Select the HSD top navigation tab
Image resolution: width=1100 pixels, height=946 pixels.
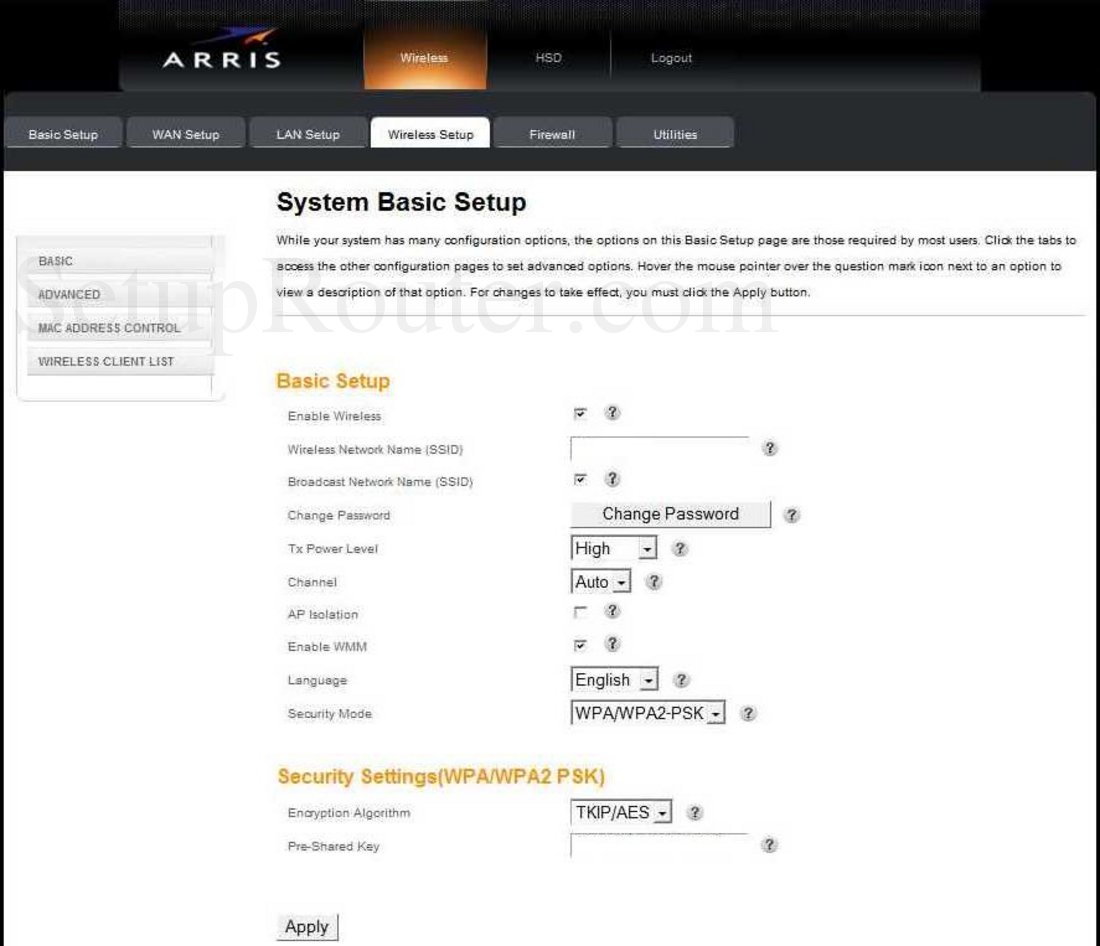pyautogui.click(x=549, y=58)
